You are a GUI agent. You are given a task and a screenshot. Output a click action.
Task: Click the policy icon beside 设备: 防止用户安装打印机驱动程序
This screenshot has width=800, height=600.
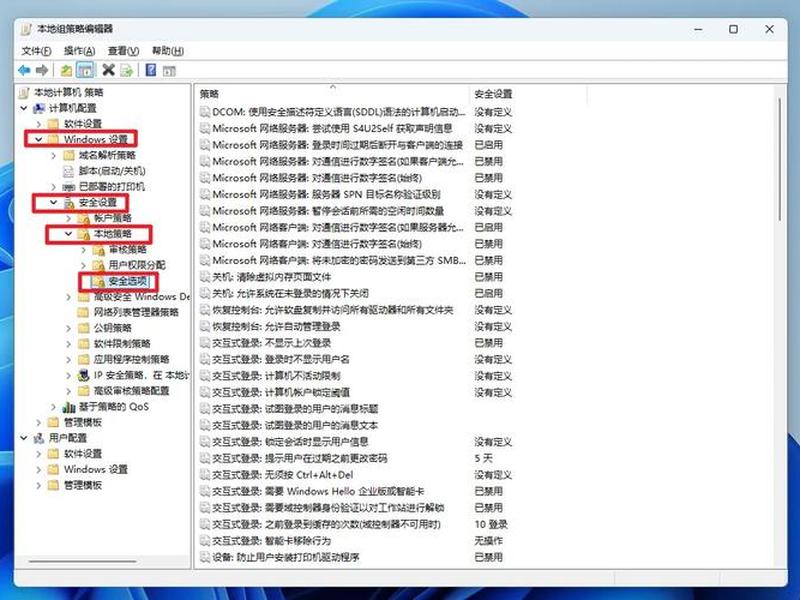[x=205, y=557]
